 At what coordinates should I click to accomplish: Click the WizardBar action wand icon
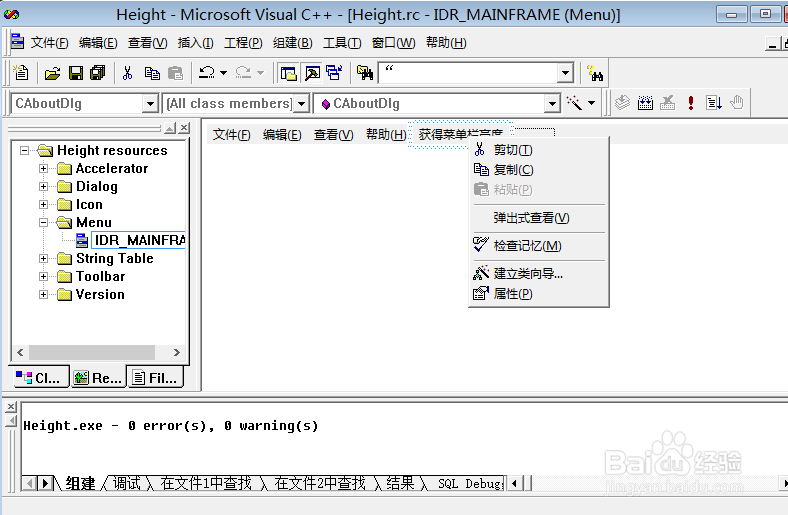pos(574,103)
